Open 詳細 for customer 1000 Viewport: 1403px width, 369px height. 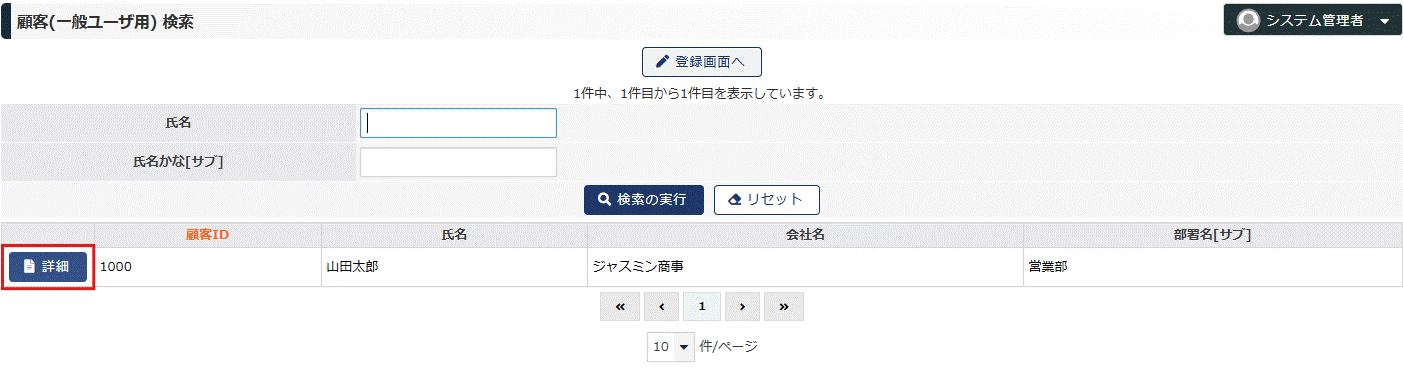(x=48, y=267)
